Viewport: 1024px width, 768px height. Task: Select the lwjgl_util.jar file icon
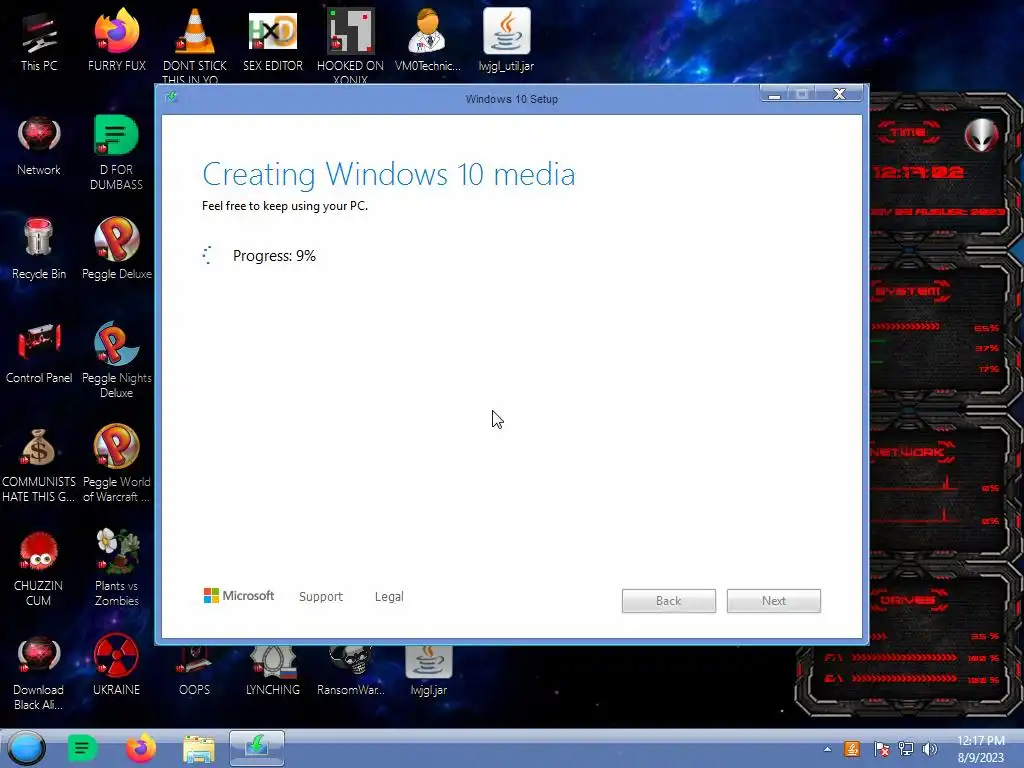point(506,40)
